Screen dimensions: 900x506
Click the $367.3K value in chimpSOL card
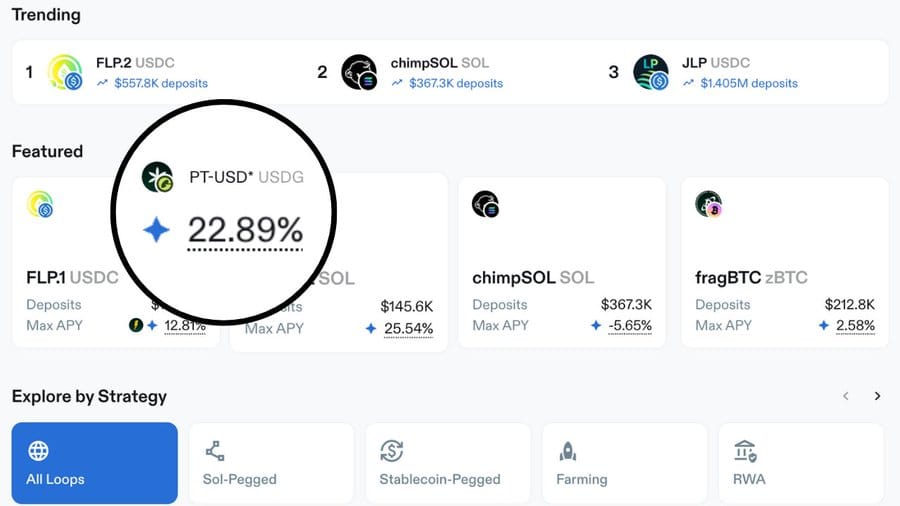[626, 304]
